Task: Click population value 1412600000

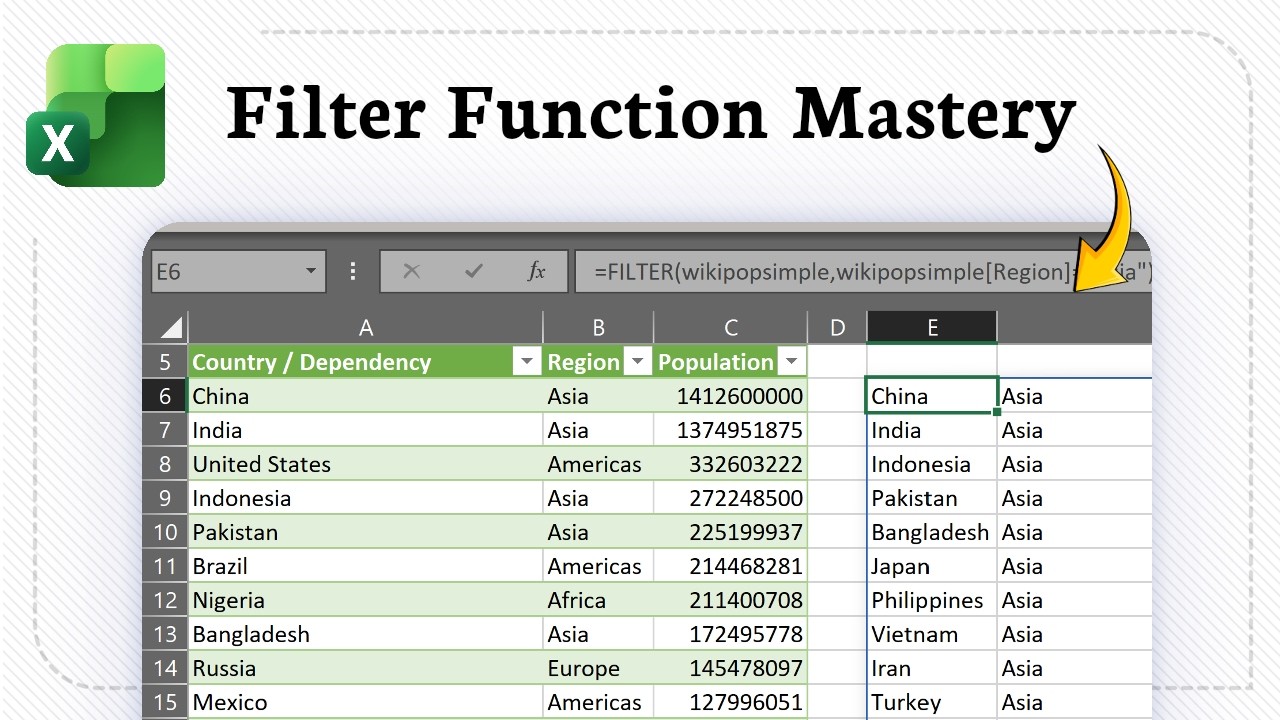Action: pyautogui.click(x=731, y=396)
